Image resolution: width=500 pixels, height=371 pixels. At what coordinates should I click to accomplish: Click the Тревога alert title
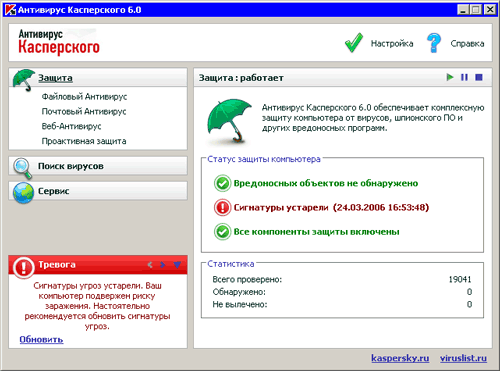57,264
